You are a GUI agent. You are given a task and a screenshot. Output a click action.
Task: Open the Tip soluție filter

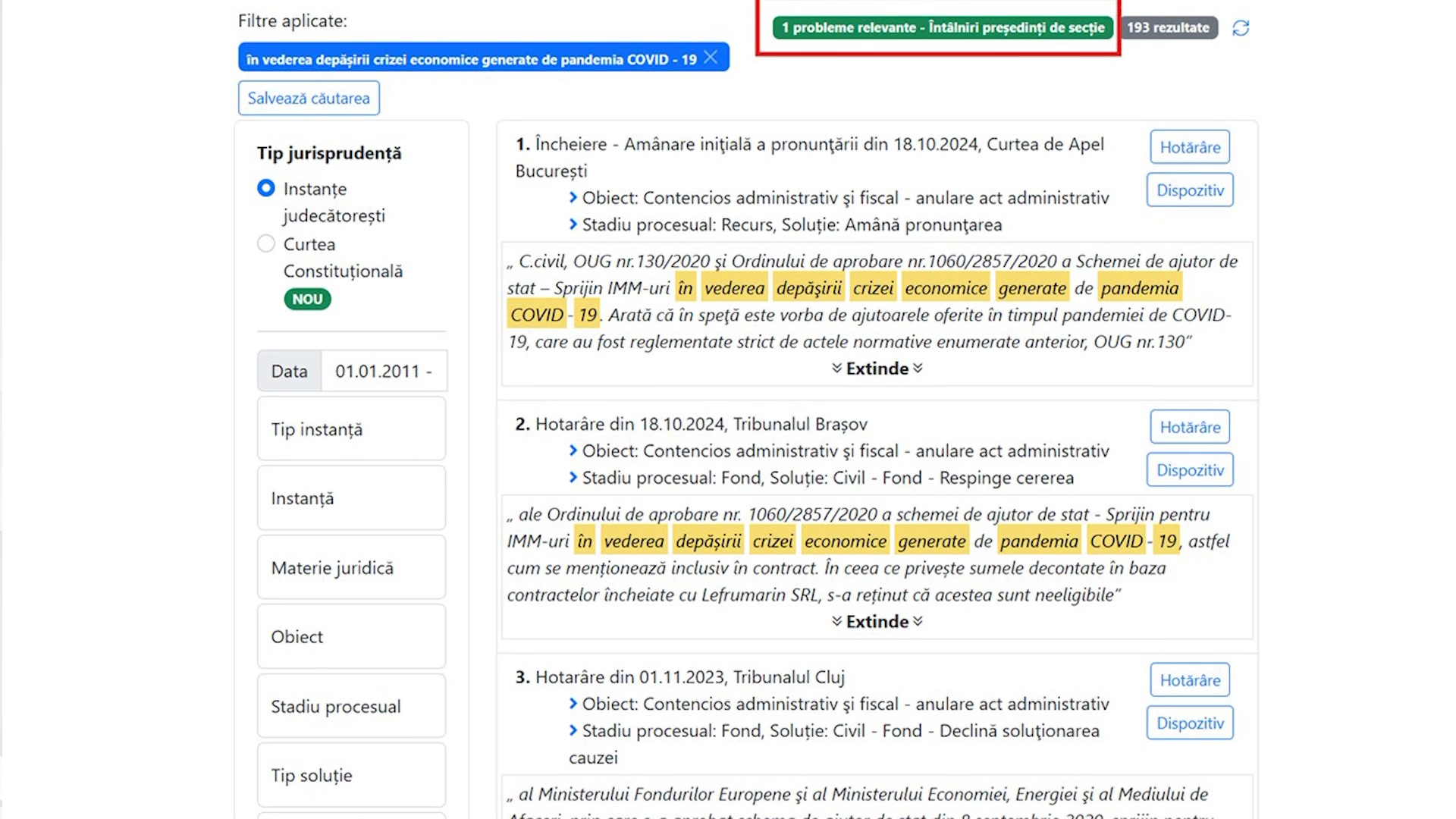(x=351, y=775)
